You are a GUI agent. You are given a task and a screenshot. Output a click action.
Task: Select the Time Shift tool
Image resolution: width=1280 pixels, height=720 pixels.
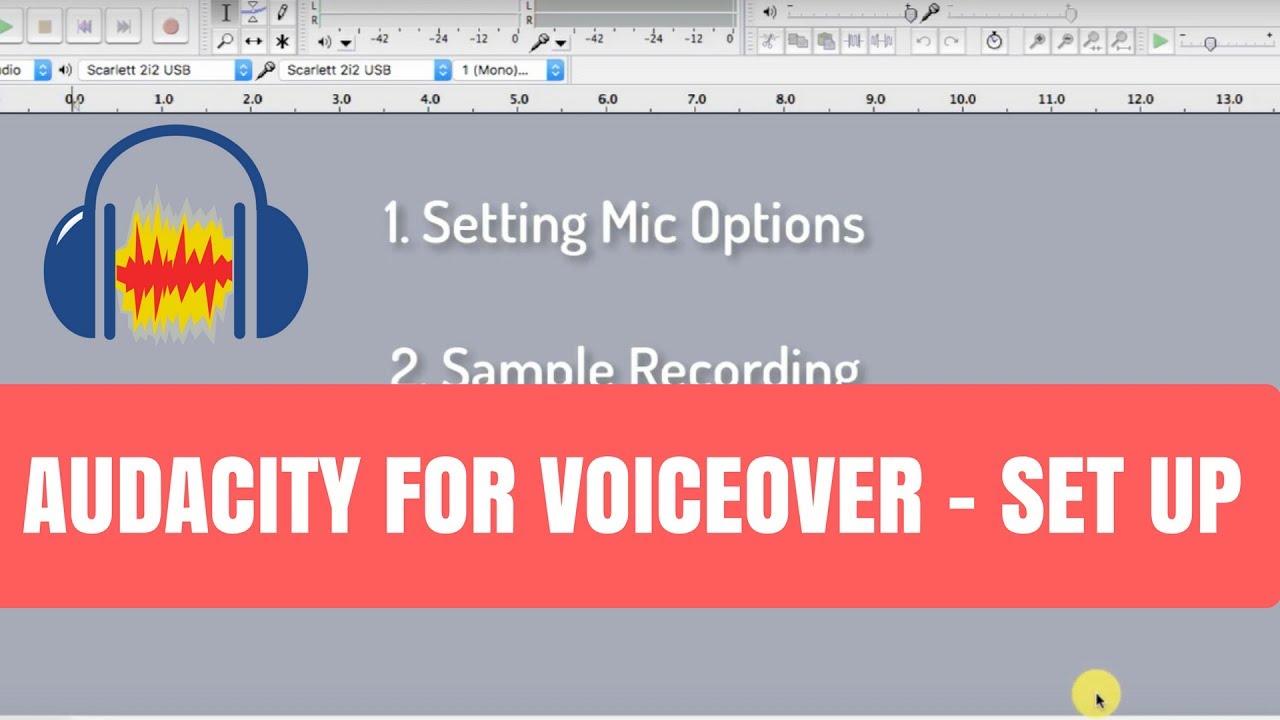point(254,41)
